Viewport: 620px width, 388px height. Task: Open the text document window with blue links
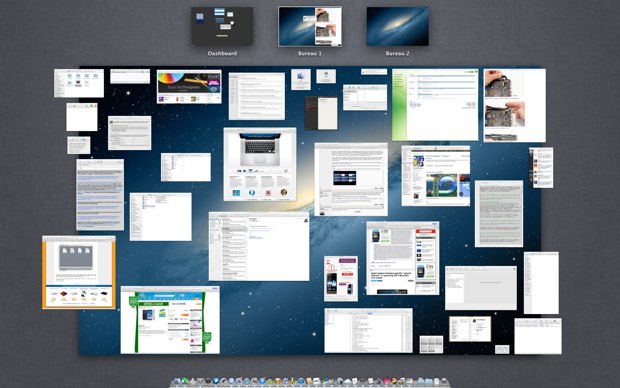coord(100,195)
